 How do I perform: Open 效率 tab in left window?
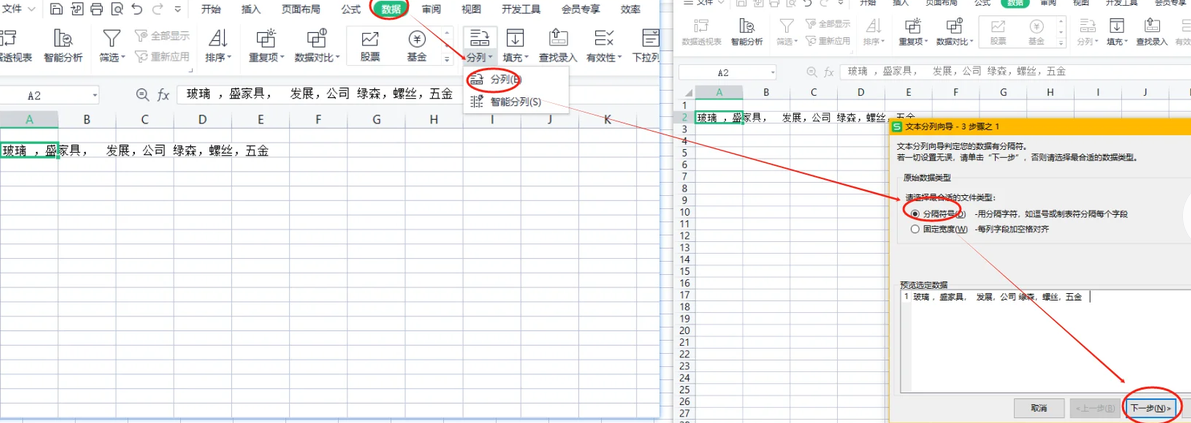[x=630, y=10]
